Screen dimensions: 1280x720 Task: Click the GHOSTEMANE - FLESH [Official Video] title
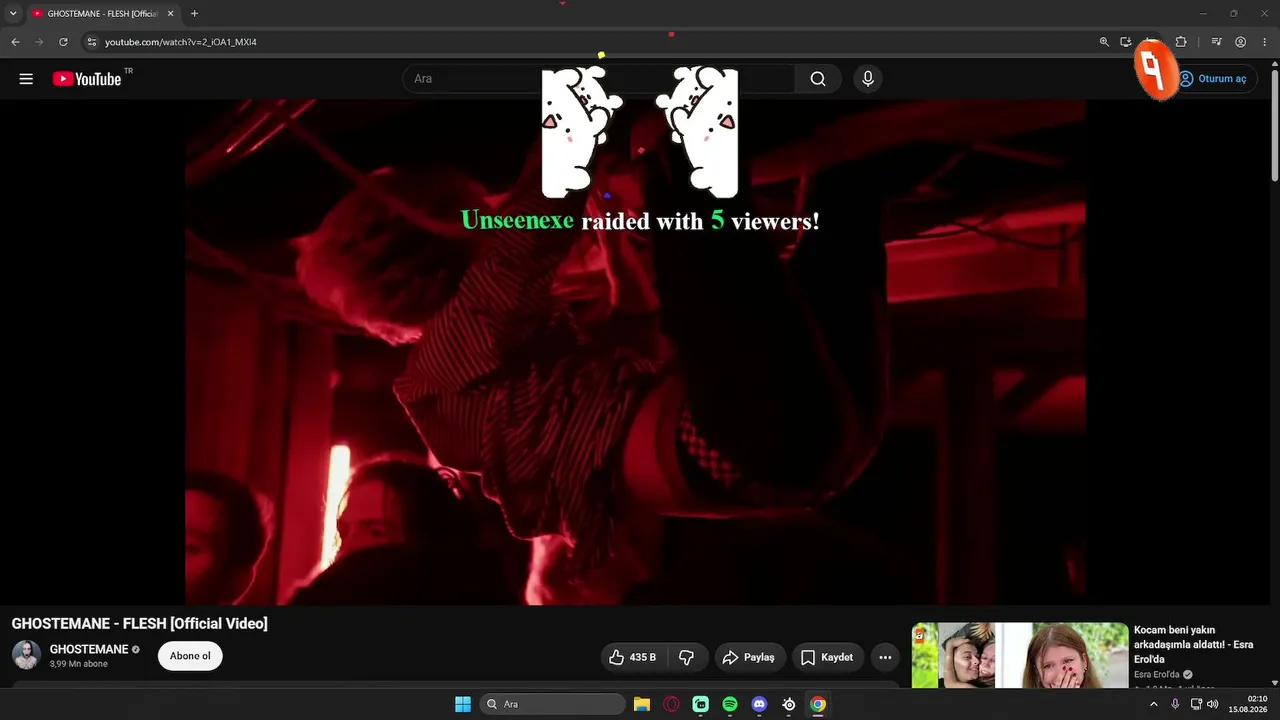tap(139, 623)
